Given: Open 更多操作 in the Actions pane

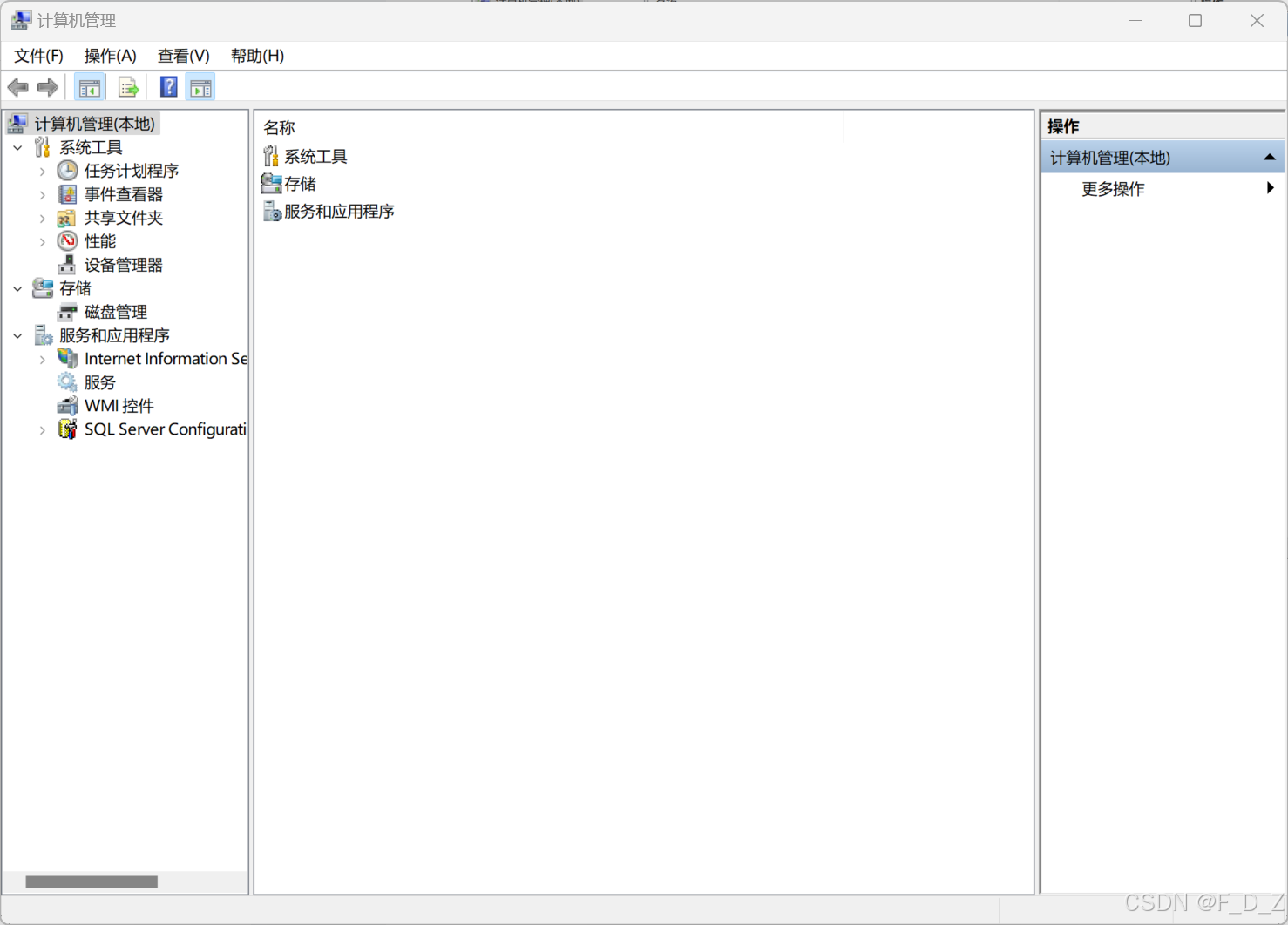Looking at the screenshot, I should coord(1113,189).
